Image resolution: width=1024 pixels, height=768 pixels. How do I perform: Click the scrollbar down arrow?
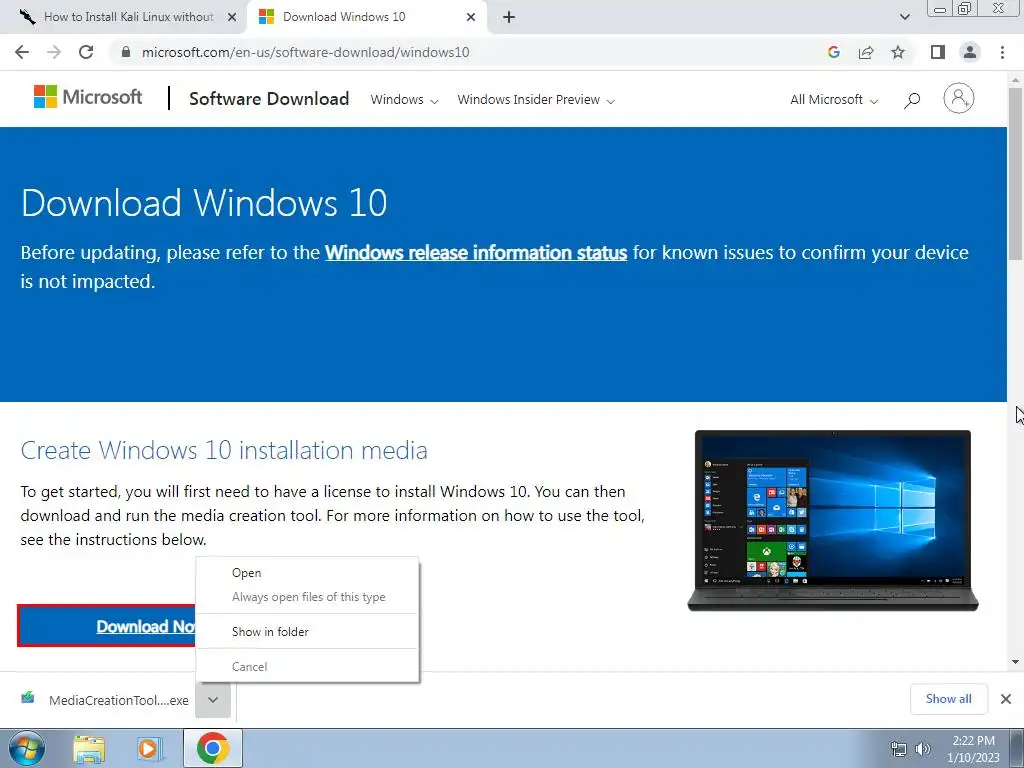point(1015,662)
